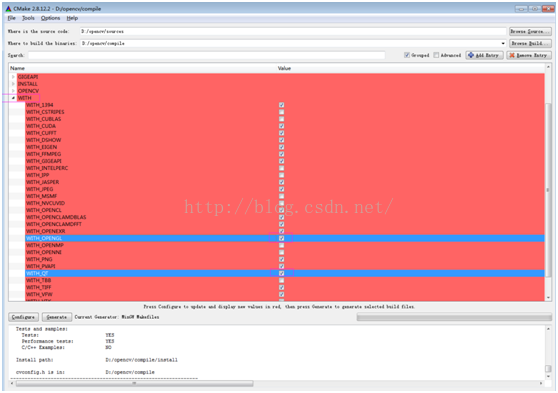Toggle the WITH_CUBLAS checkbox
The width and height of the screenshot is (558, 393).
click(281, 119)
